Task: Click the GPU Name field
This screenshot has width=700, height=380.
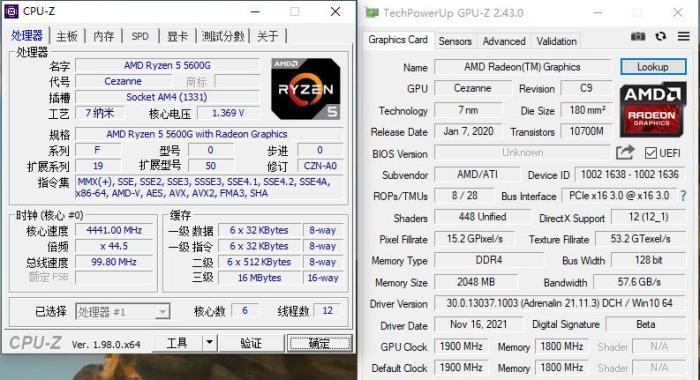Action: pyautogui.click(x=522, y=67)
